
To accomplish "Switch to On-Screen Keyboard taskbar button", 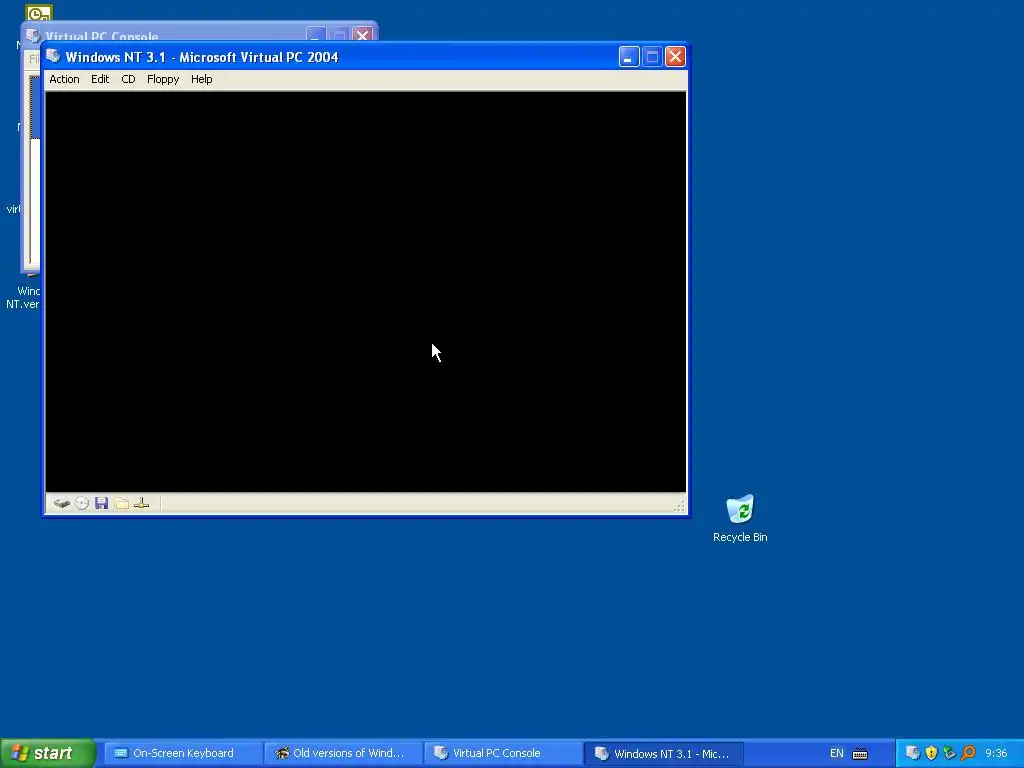I will 183,753.
